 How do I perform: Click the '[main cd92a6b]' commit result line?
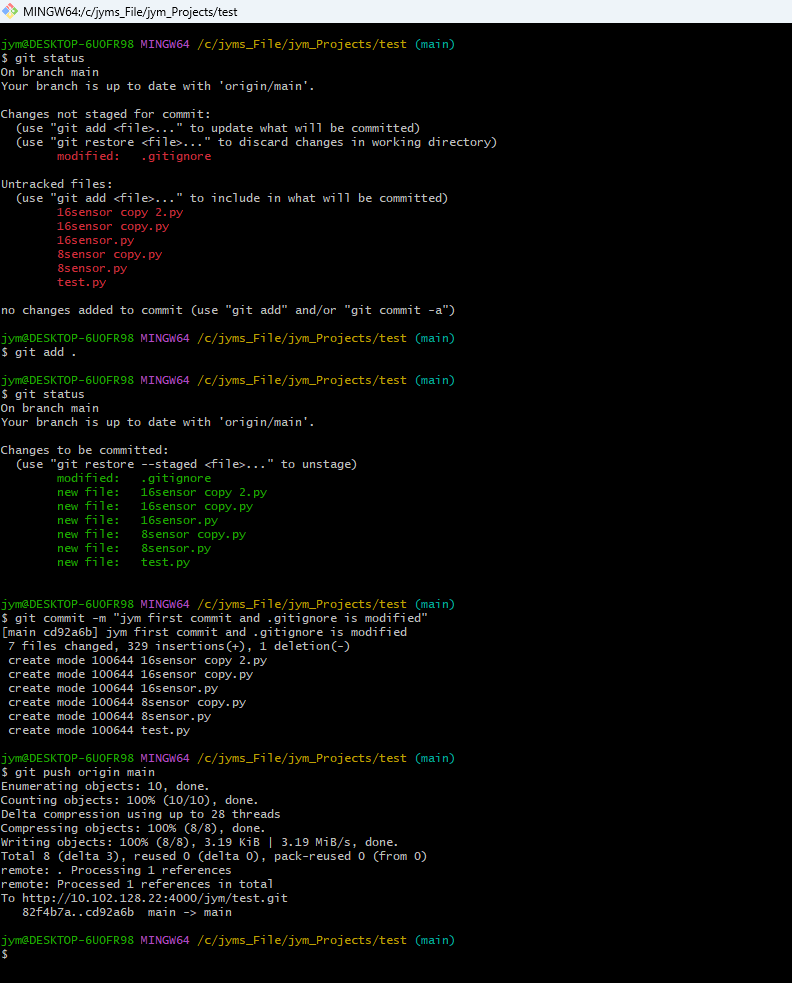204,633
